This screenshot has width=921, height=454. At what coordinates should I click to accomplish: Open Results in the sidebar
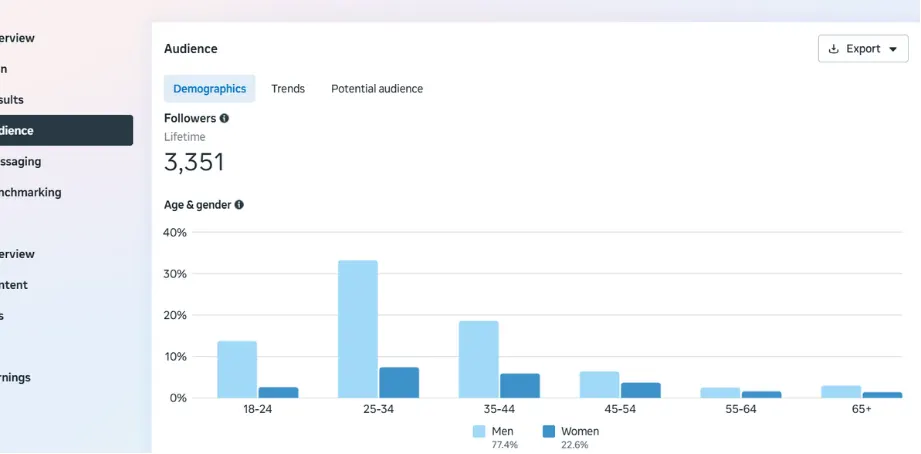12,100
